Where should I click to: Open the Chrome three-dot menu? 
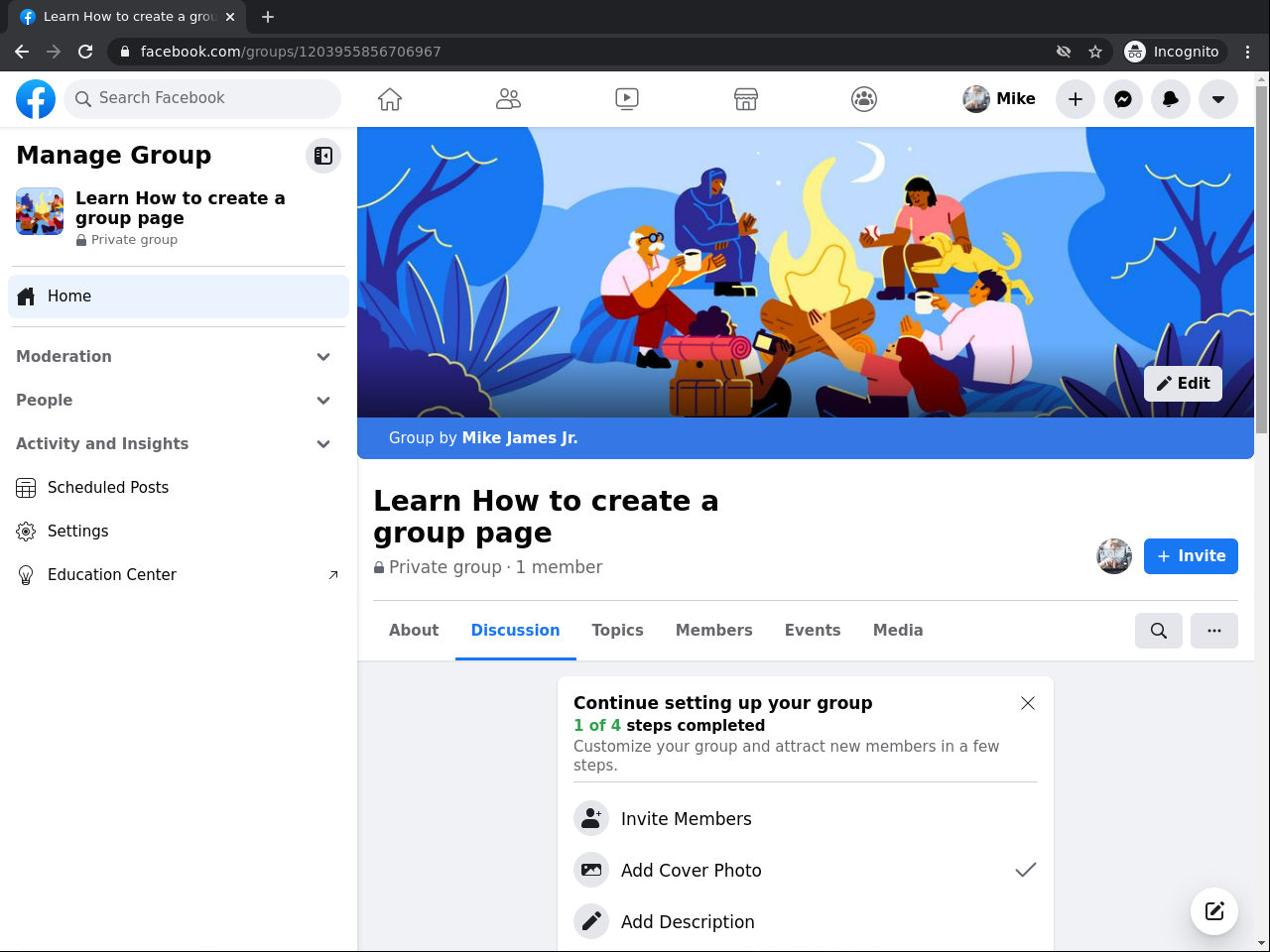click(x=1248, y=52)
